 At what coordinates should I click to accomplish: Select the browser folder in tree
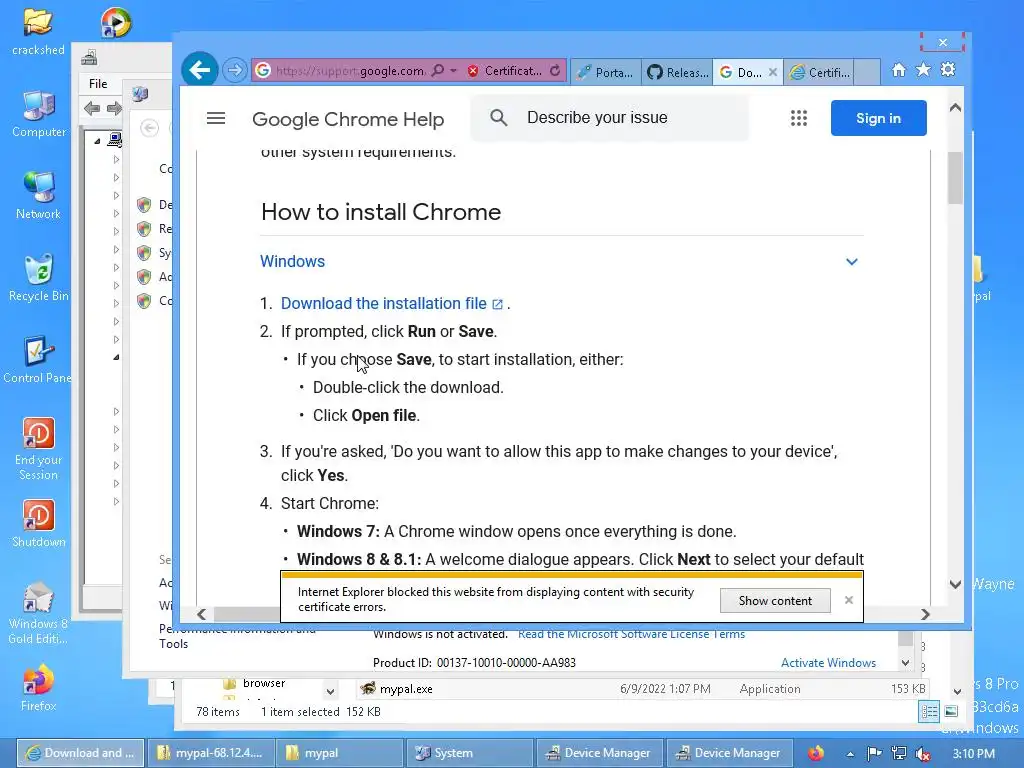point(264,683)
